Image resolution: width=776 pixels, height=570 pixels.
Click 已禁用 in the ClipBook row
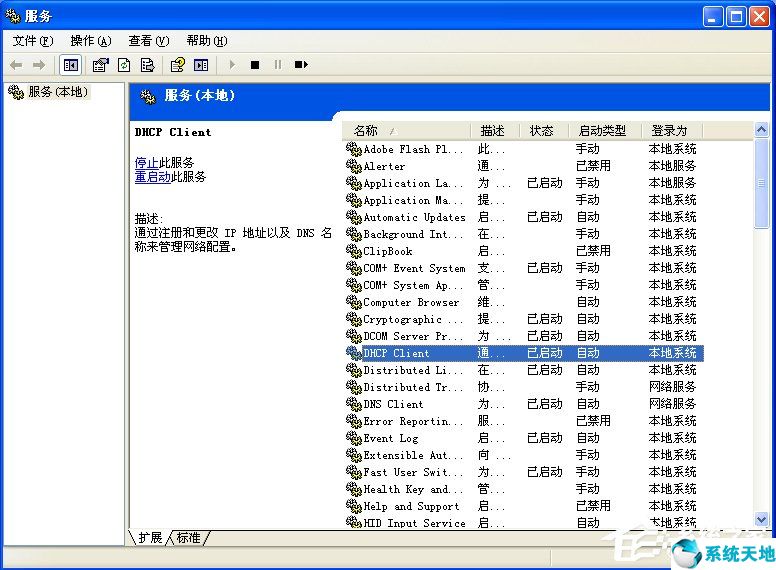(x=593, y=251)
